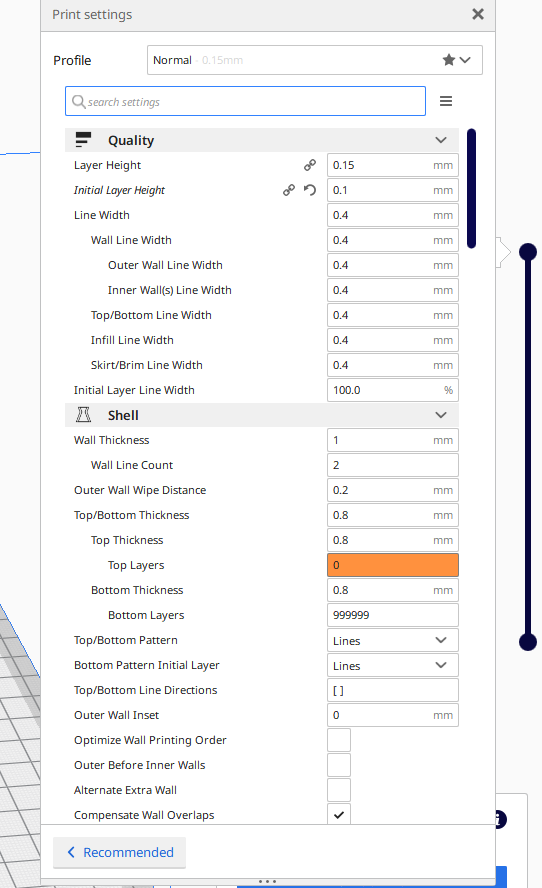Edit the Infill Line Width field
This screenshot has height=888, width=542.
coord(392,340)
